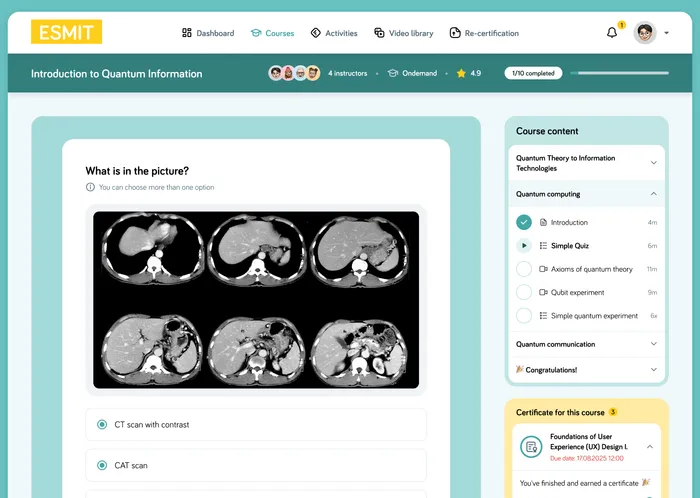This screenshot has width=700, height=498.
Task: Click the Qubit experiment video icon
Action: pyautogui.click(x=543, y=292)
